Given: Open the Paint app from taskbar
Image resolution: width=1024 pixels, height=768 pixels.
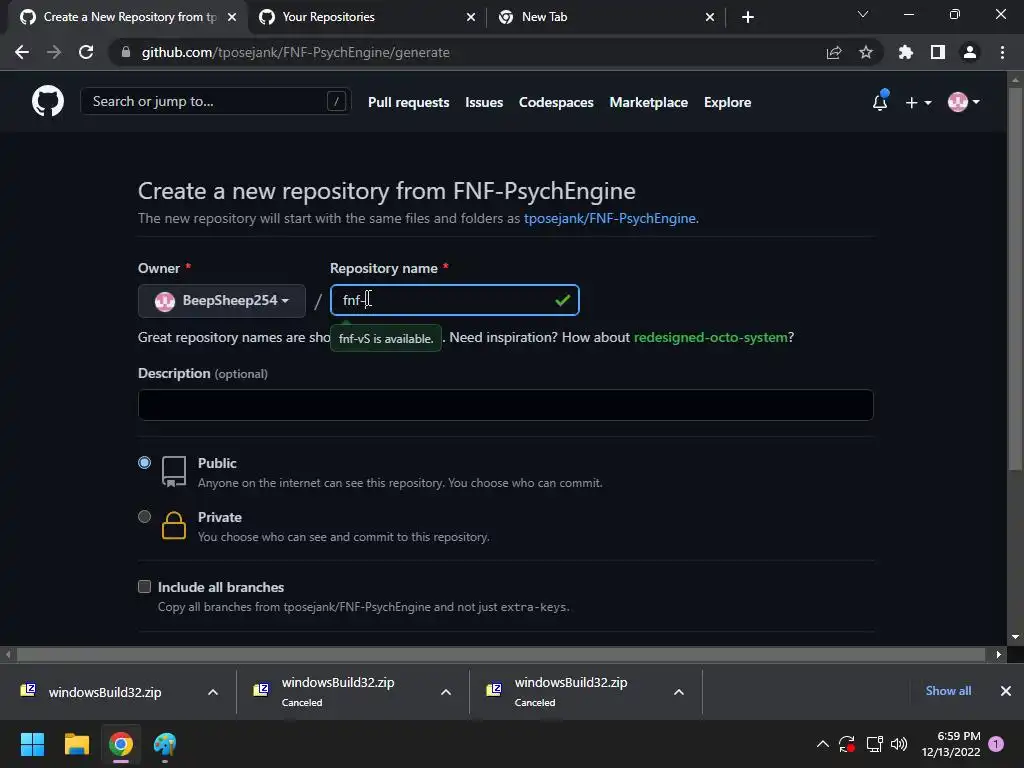Looking at the screenshot, I should [165, 744].
